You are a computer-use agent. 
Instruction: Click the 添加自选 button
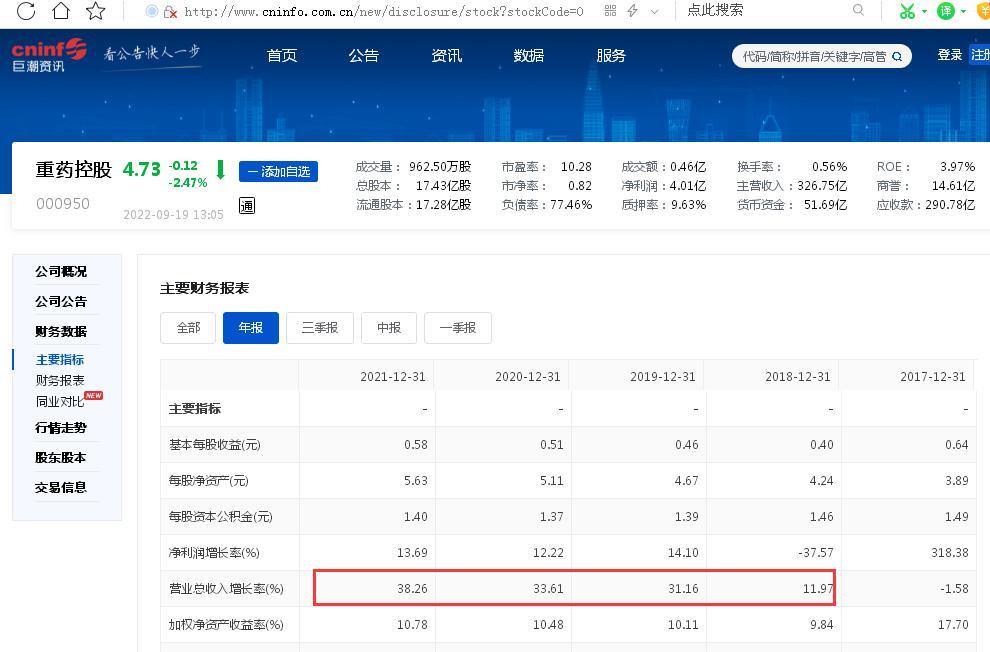click(278, 172)
